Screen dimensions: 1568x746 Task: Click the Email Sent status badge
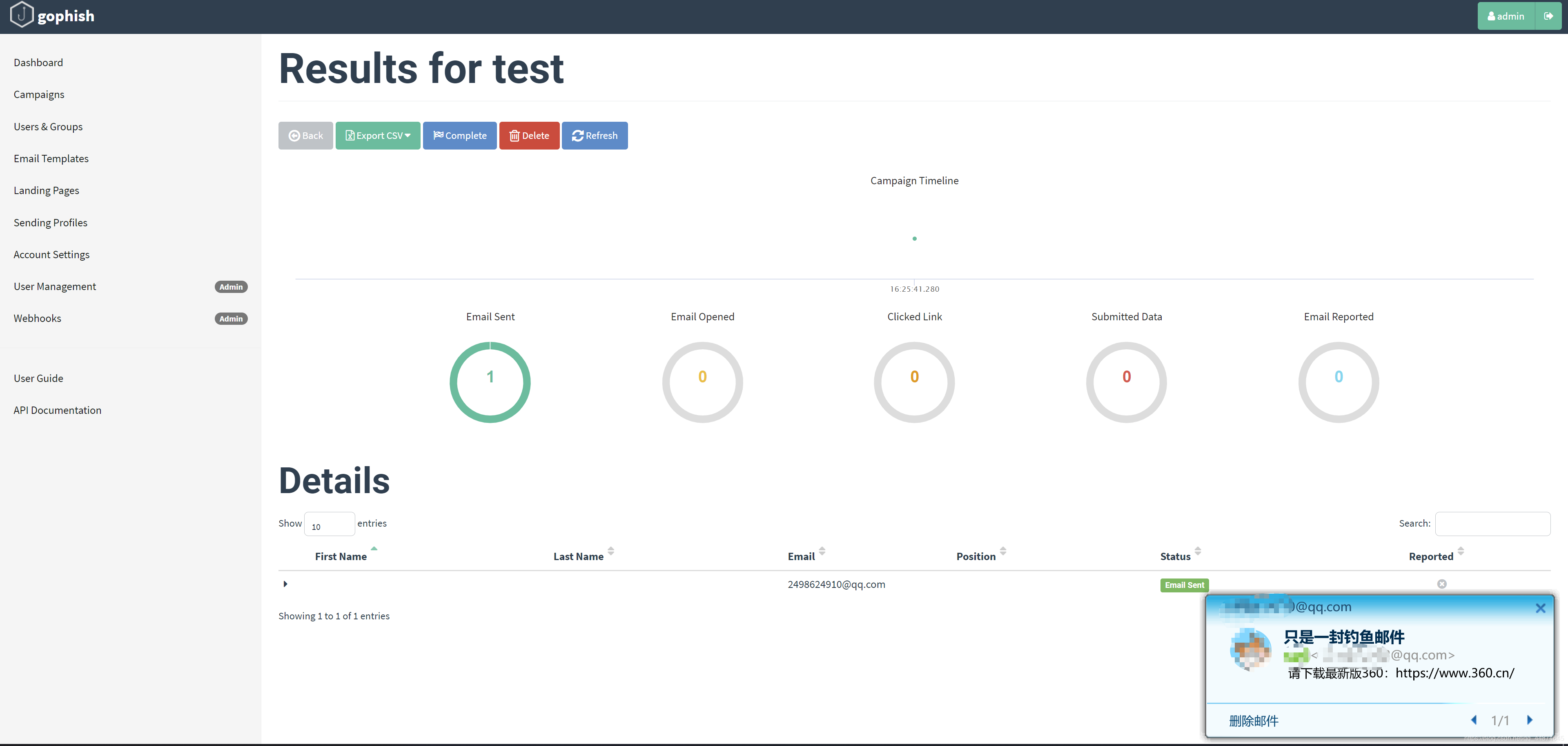point(1184,585)
